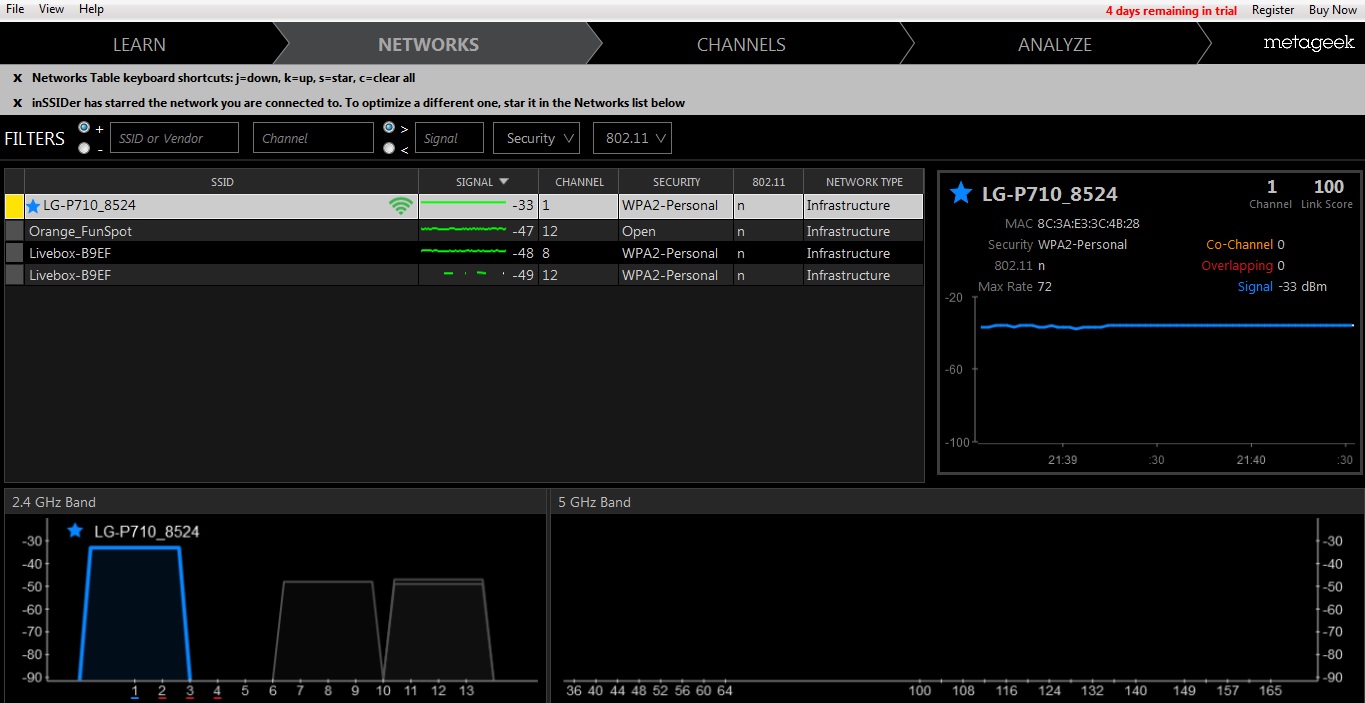1365x703 pixels.
Task: Click the SSID or Vendor filter field
Action: (174, 138)
